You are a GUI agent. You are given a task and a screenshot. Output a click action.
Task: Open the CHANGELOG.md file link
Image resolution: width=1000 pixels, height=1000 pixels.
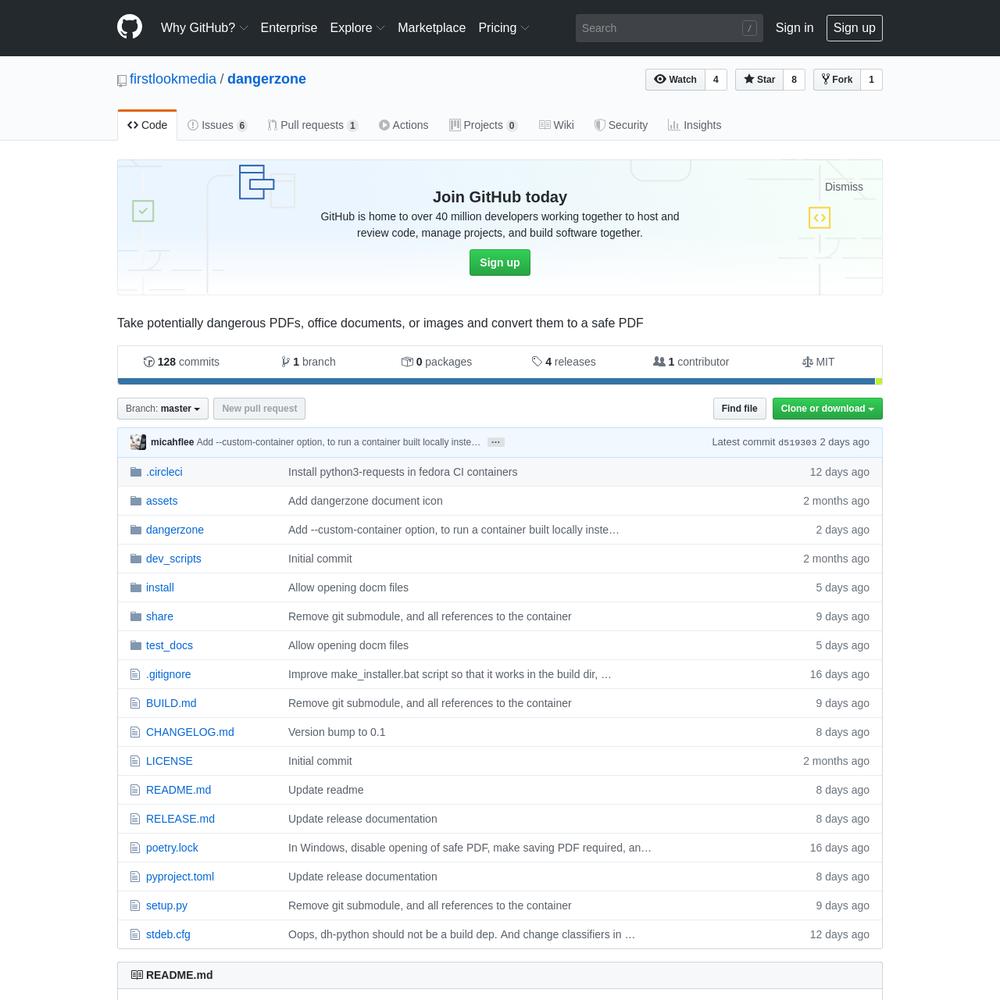pyautogui.click(x=190, y=732)
